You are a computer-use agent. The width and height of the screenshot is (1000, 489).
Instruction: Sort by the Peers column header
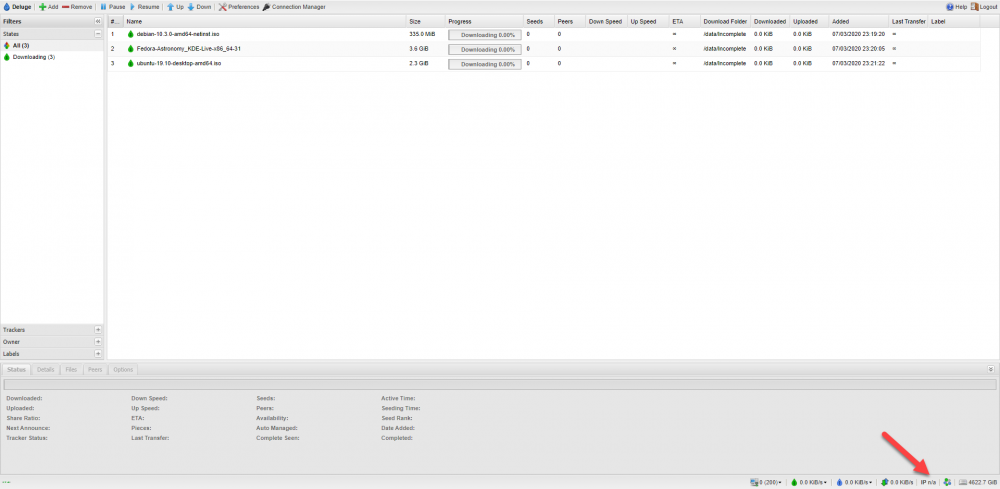(570, 22)
